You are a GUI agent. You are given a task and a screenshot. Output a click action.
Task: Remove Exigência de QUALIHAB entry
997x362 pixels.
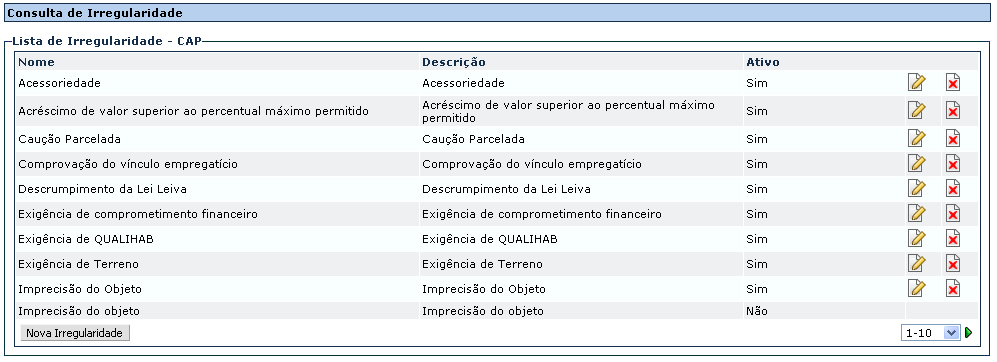[952, 239]
